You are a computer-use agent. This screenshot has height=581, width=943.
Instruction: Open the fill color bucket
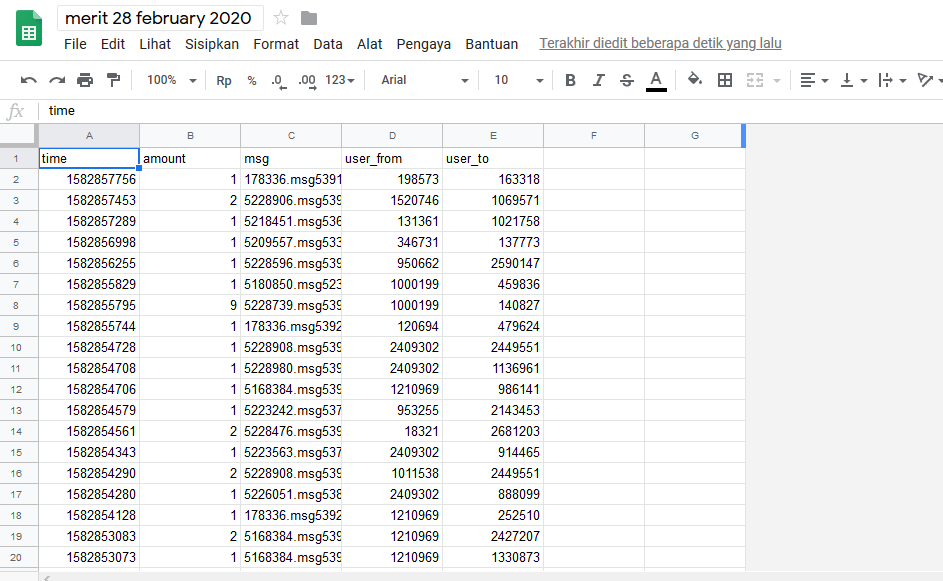click(x=695, y=79)
